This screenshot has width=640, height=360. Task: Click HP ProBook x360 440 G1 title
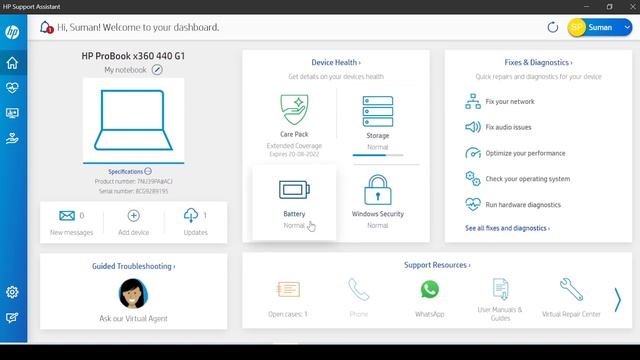133,56
